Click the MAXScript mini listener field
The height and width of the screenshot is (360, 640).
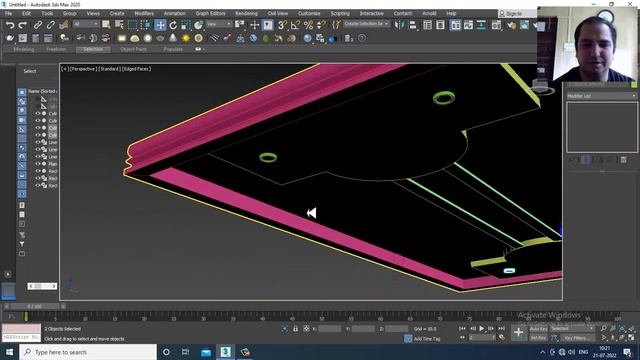tap(21, 338)
